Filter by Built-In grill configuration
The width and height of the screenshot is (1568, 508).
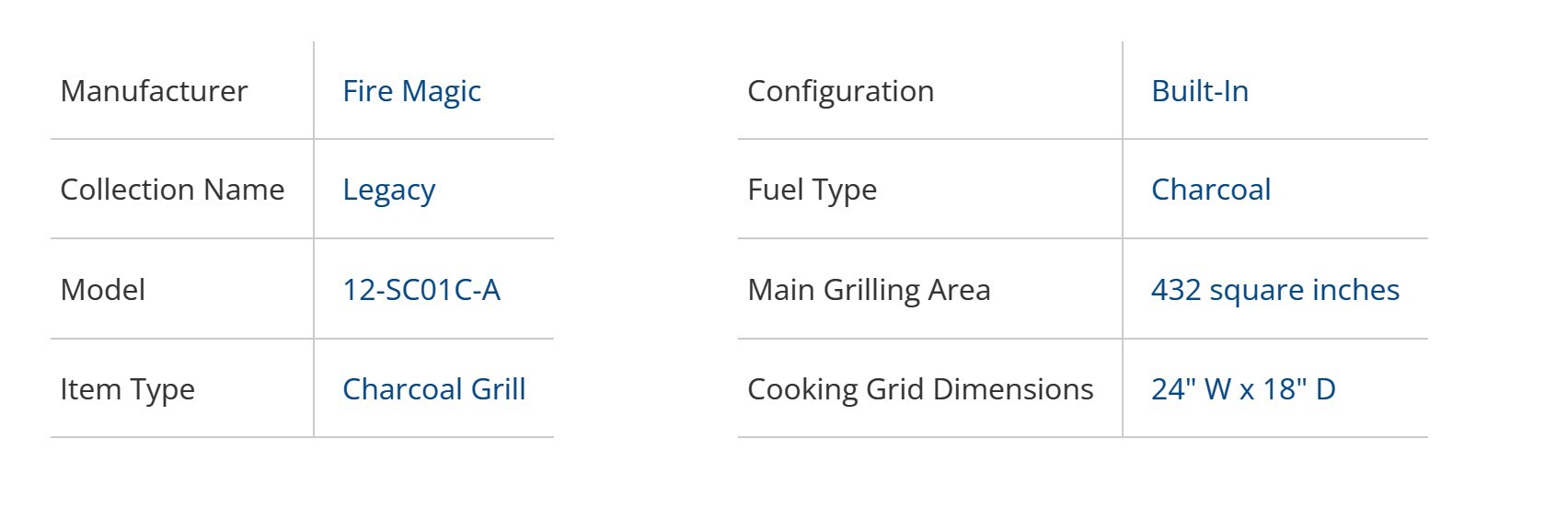coord(1199,91)
